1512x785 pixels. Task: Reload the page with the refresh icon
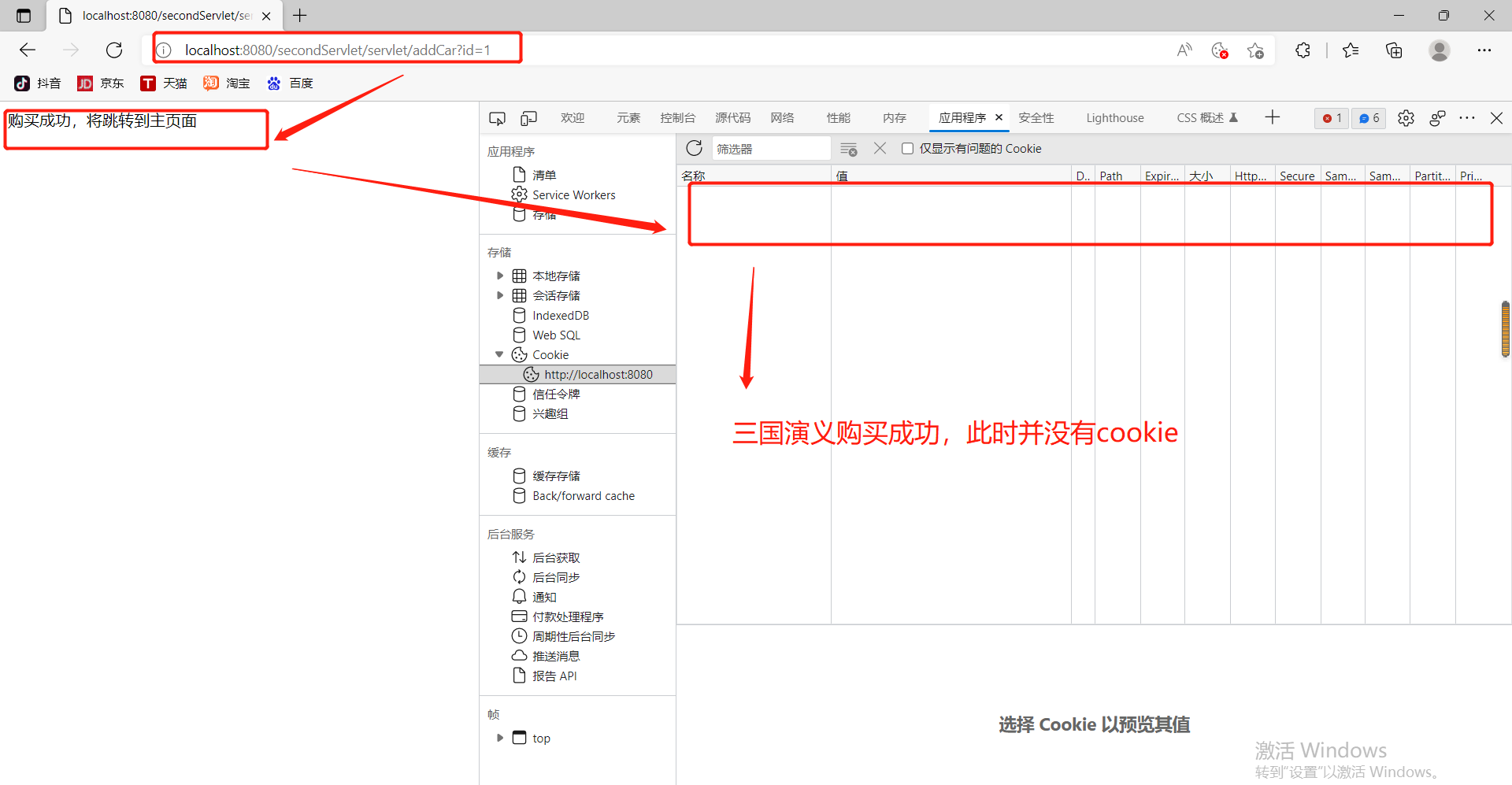click(x=114, y=50)
